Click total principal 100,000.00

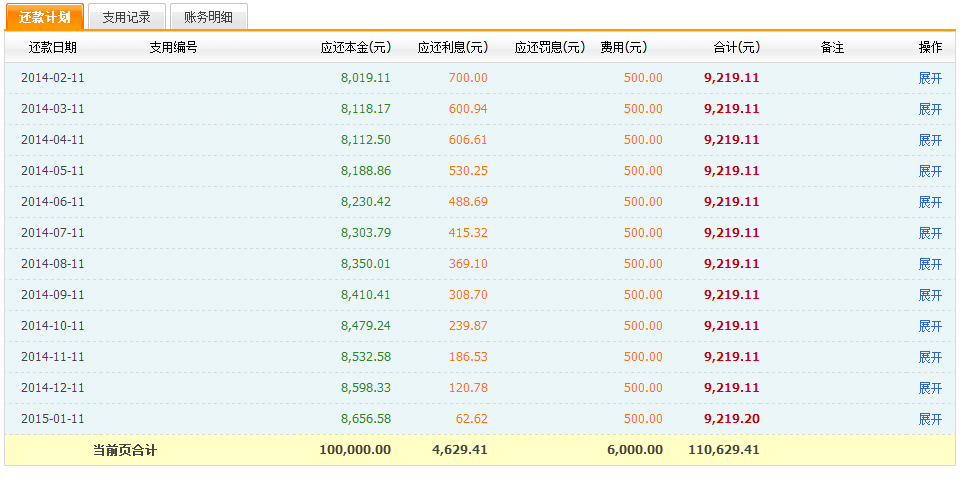tap(355, 450)
